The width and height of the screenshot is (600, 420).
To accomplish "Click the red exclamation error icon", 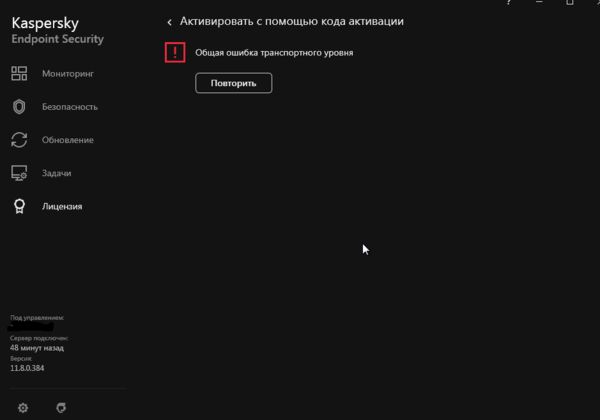I will [175, 52].
